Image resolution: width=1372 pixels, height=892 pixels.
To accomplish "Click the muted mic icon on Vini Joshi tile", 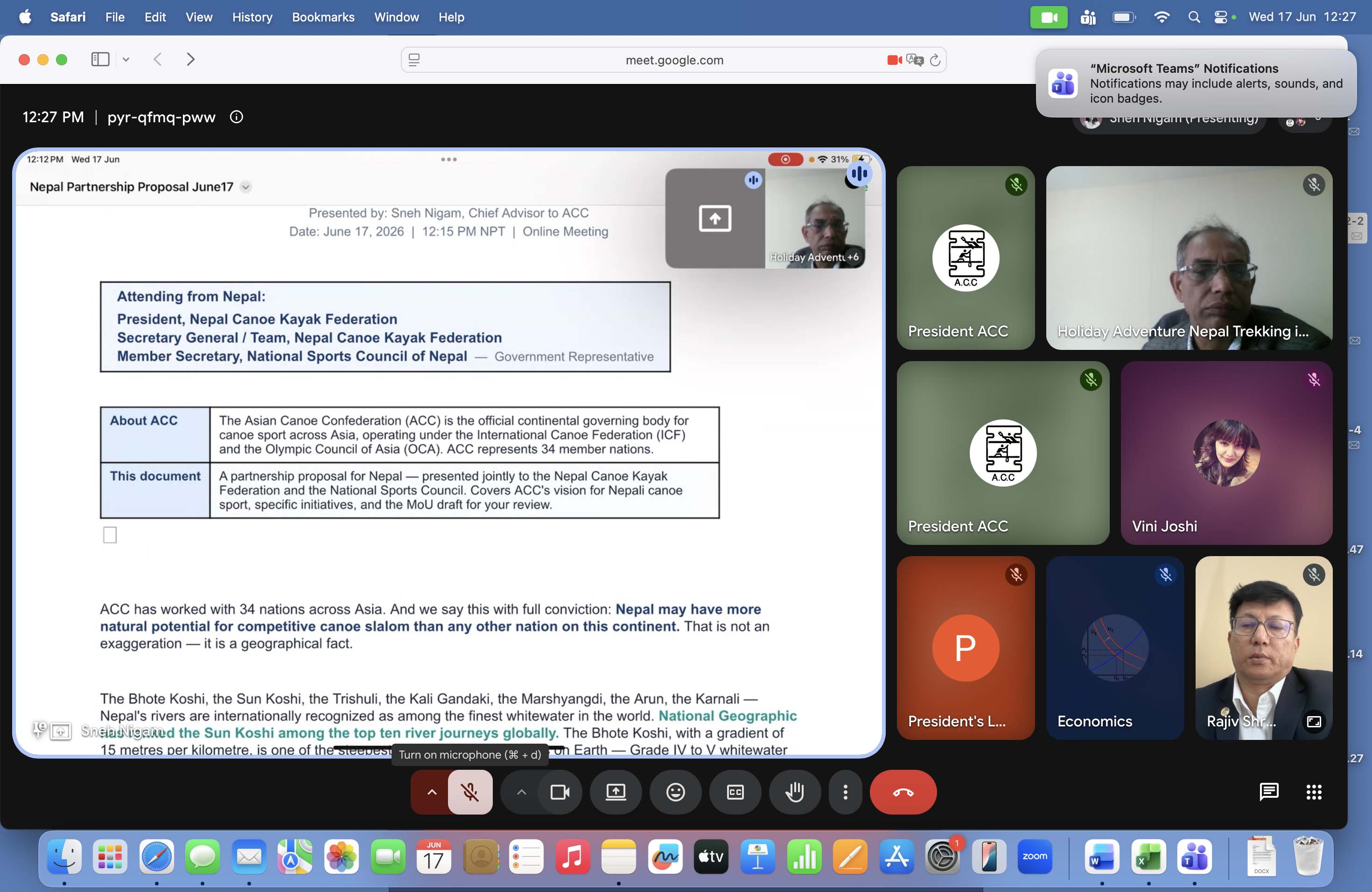I will tap(1314, 380).
